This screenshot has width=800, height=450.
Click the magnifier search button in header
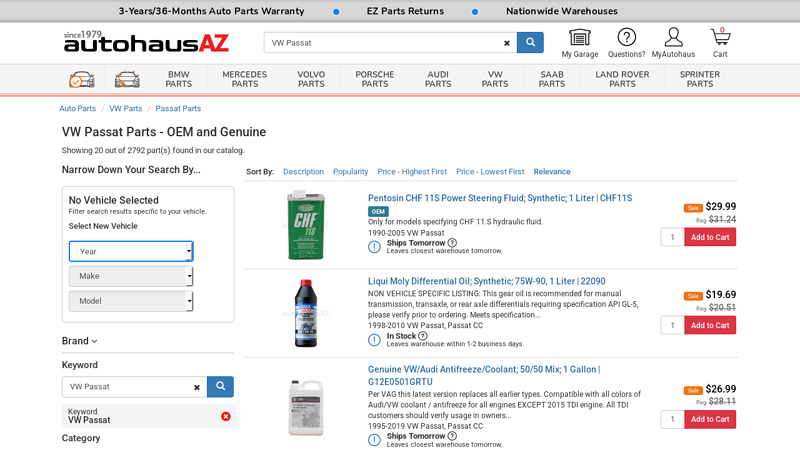(530, 43)
